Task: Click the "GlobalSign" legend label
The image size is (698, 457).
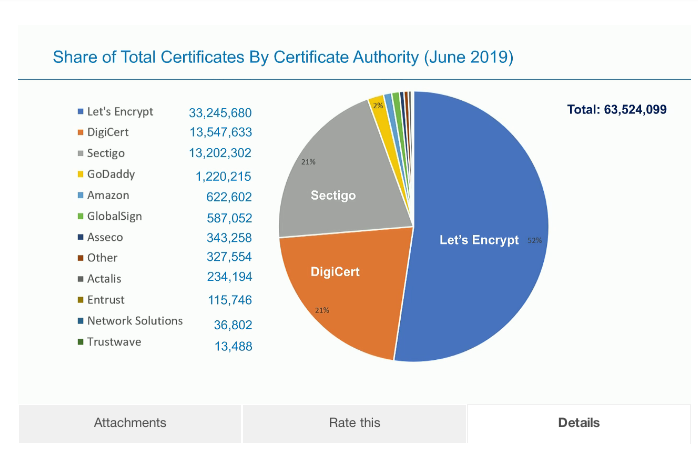Action: [114, 216]
